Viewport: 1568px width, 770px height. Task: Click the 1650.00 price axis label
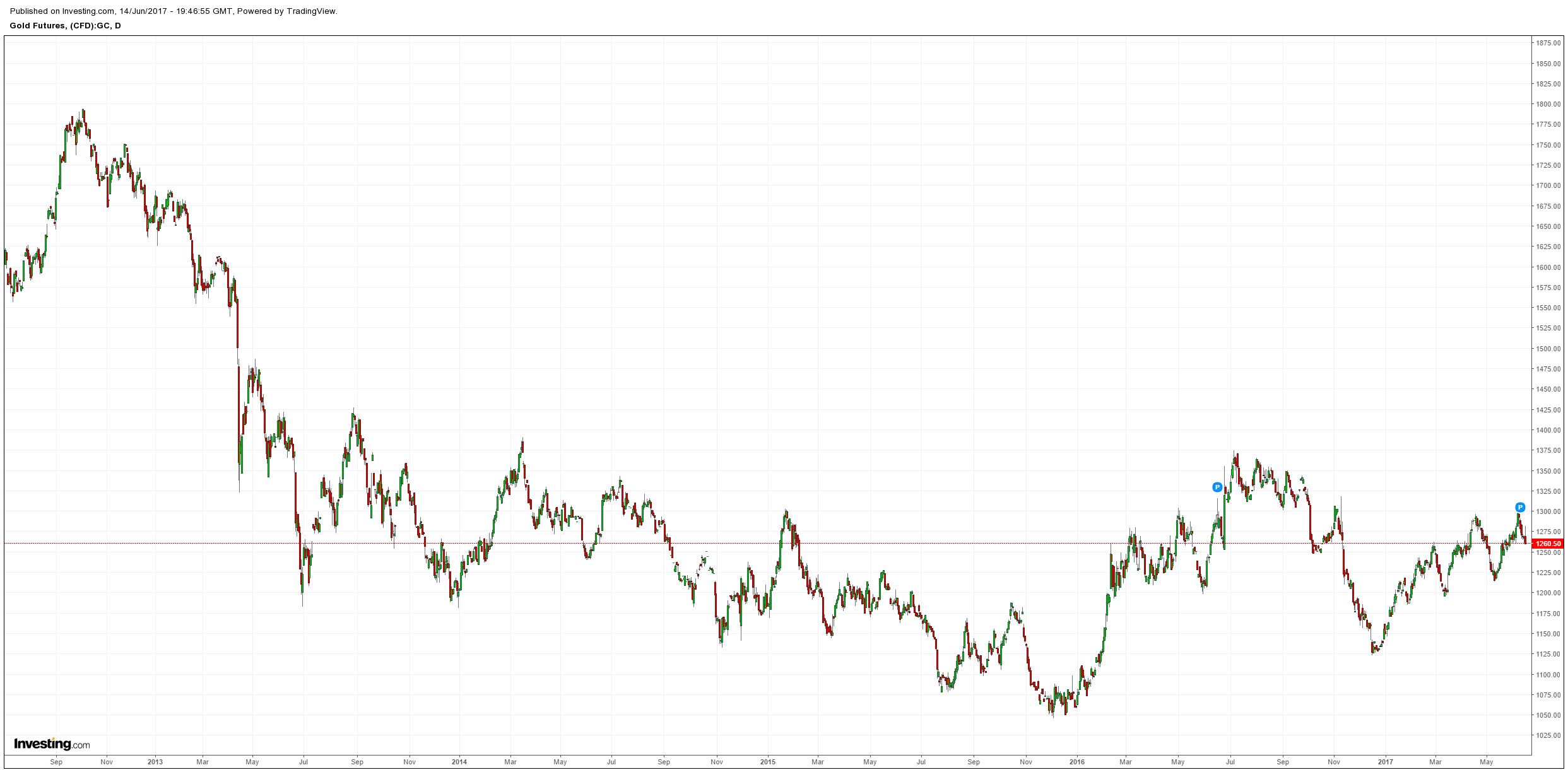pos(1548,226)
